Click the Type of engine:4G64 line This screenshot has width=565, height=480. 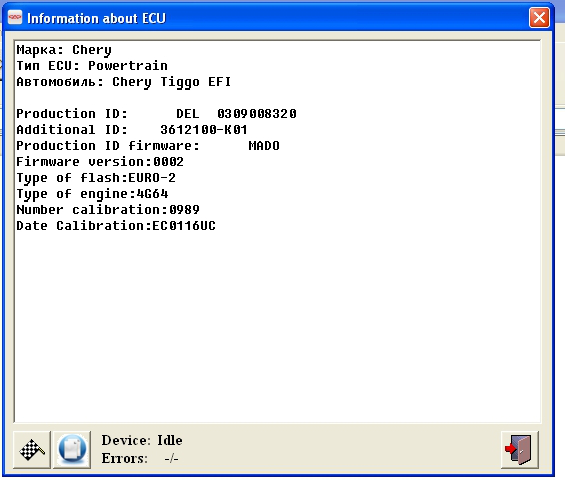[x=92, y=194]
